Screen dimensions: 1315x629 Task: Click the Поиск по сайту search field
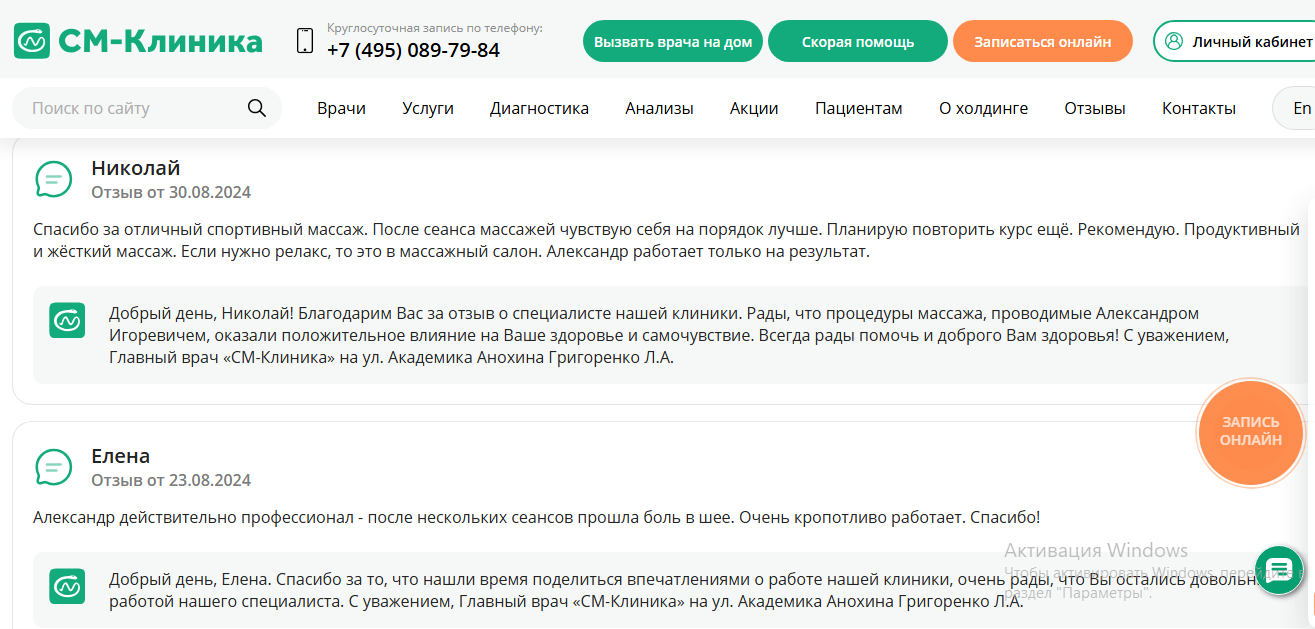pos(120,106)
